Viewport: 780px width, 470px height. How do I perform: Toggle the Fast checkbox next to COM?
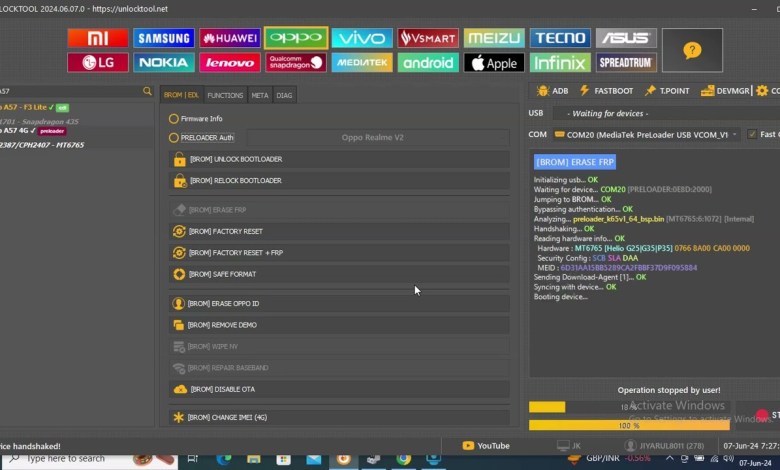752,134
